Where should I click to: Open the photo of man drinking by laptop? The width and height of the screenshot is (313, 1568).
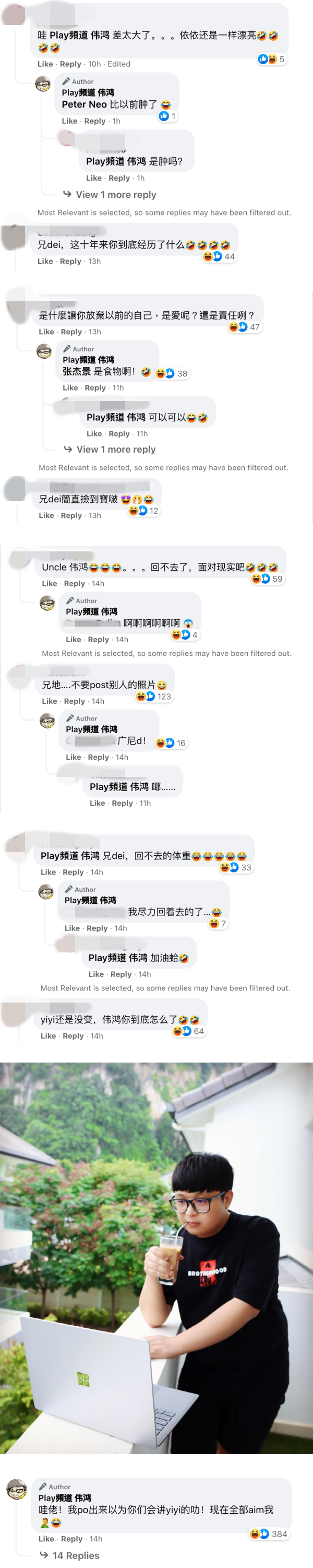tap(156, 1257)
